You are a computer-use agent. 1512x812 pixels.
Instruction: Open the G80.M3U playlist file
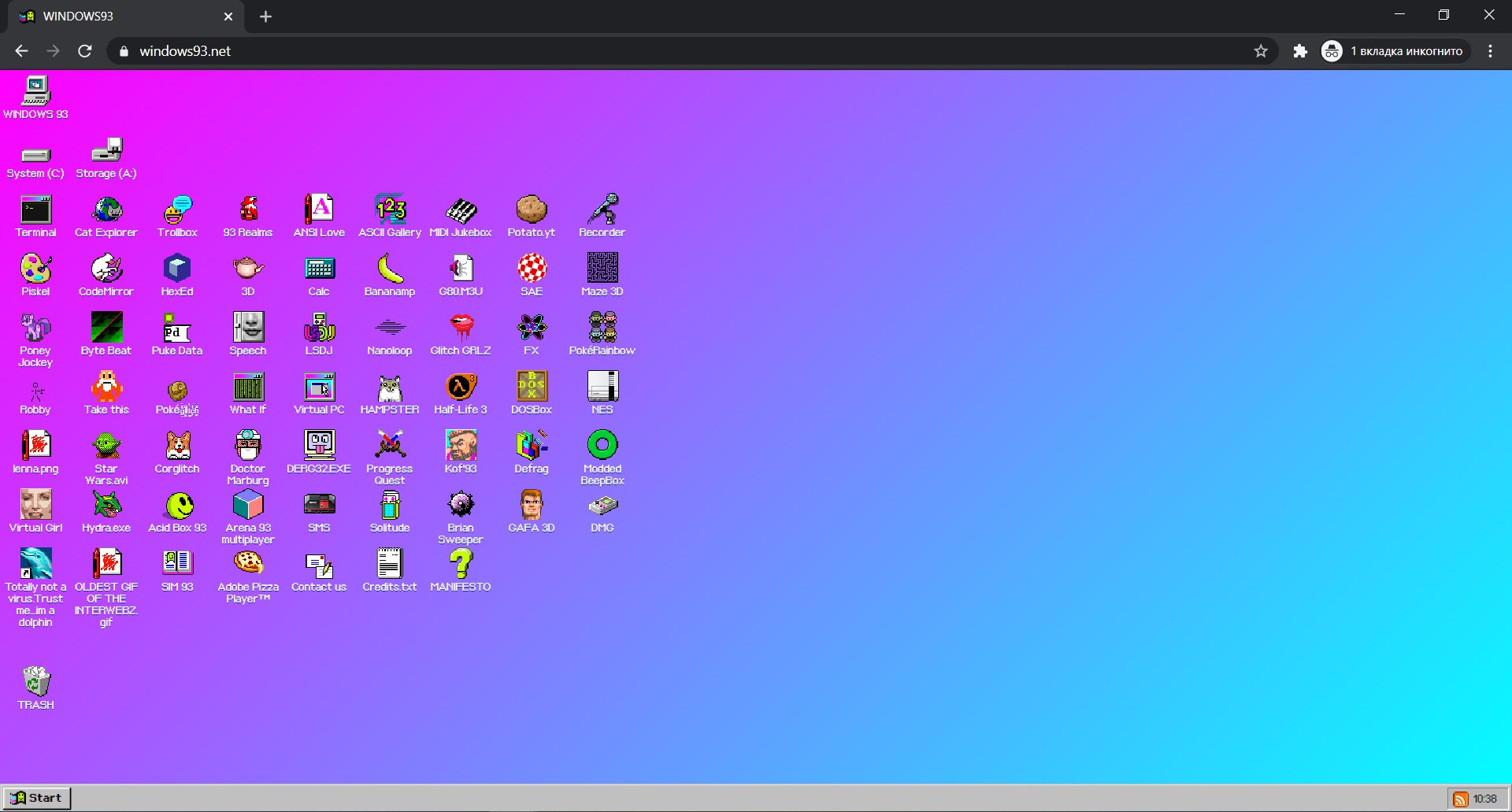(x=461, y=275)
